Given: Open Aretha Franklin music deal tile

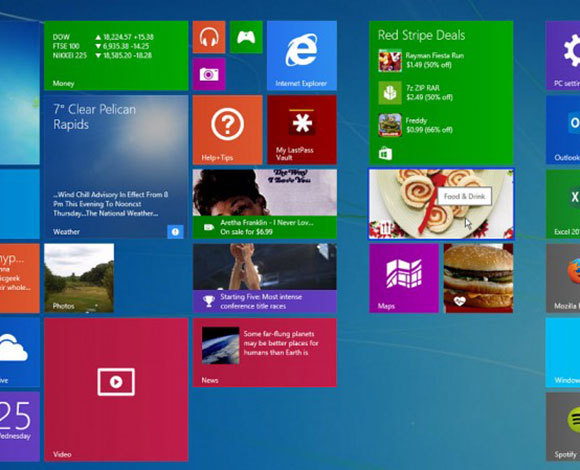Looking at the screenshot, I should [265, 204].
